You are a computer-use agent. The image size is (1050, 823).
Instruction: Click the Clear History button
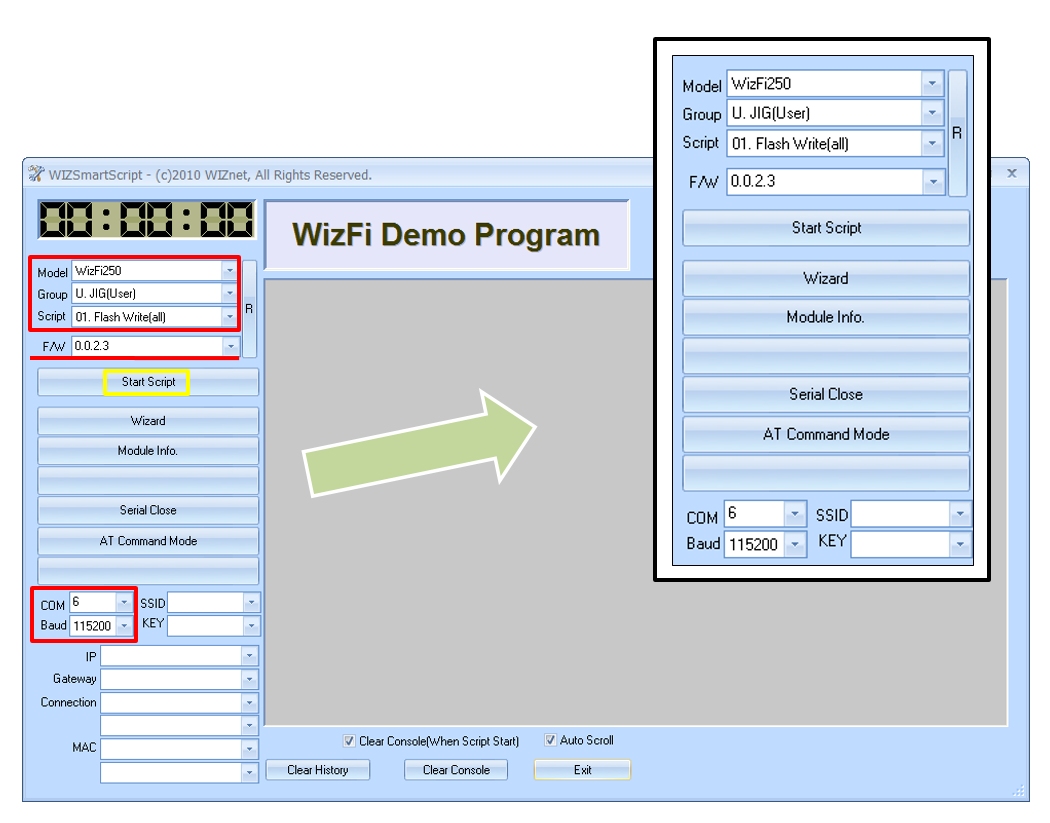pos(317,770)
